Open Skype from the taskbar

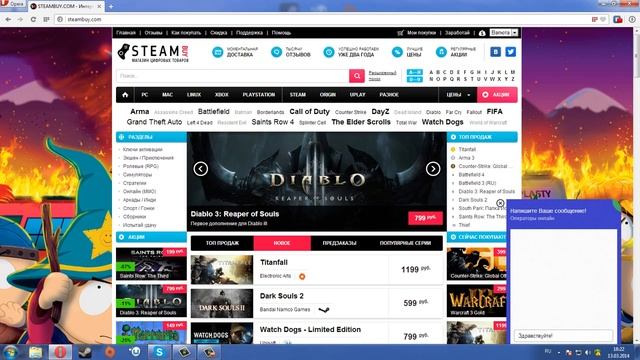point(159,352)
